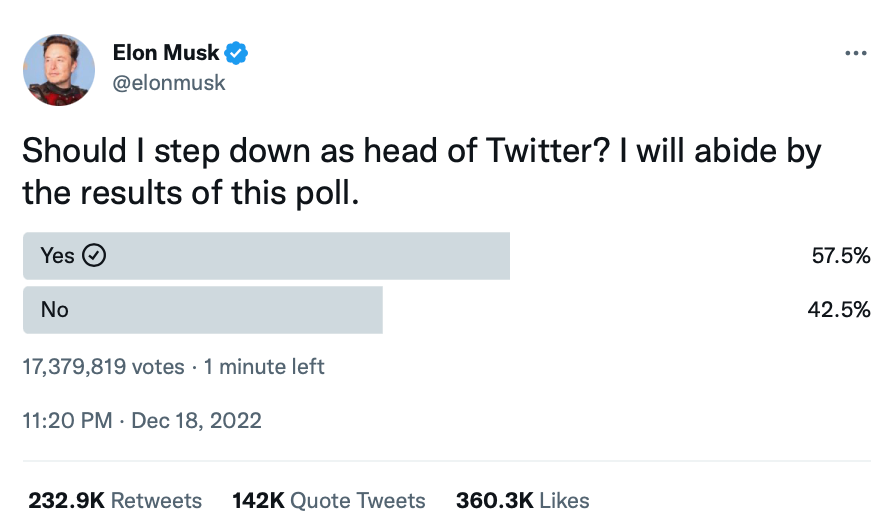View the 232.9K Retweets list
Image resolution: width=886 pixels, height=524 pixels.
coord(115,500)
